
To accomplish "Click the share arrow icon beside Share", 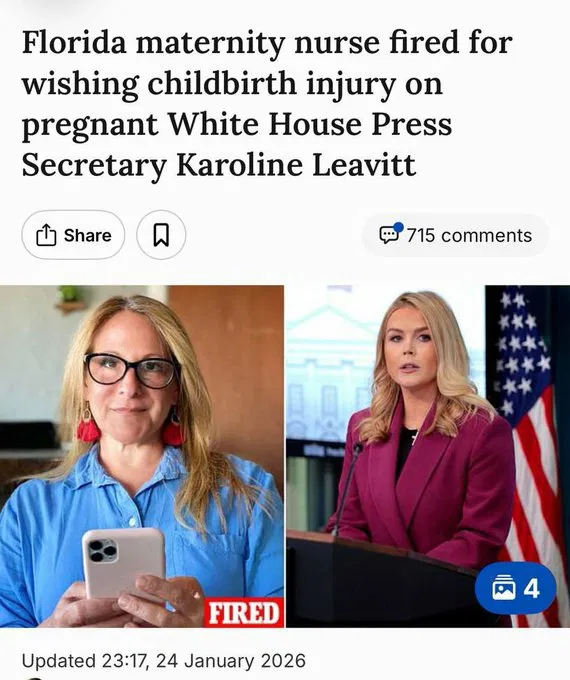I will coord(46,235).
